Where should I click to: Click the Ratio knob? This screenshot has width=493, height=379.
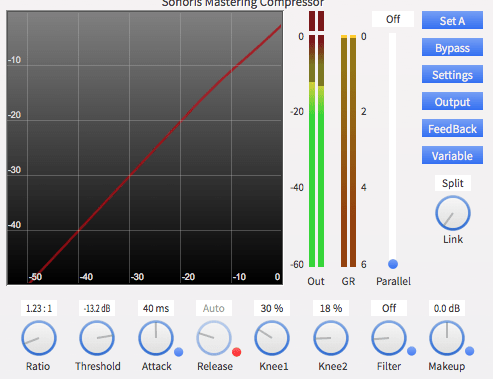39,338
